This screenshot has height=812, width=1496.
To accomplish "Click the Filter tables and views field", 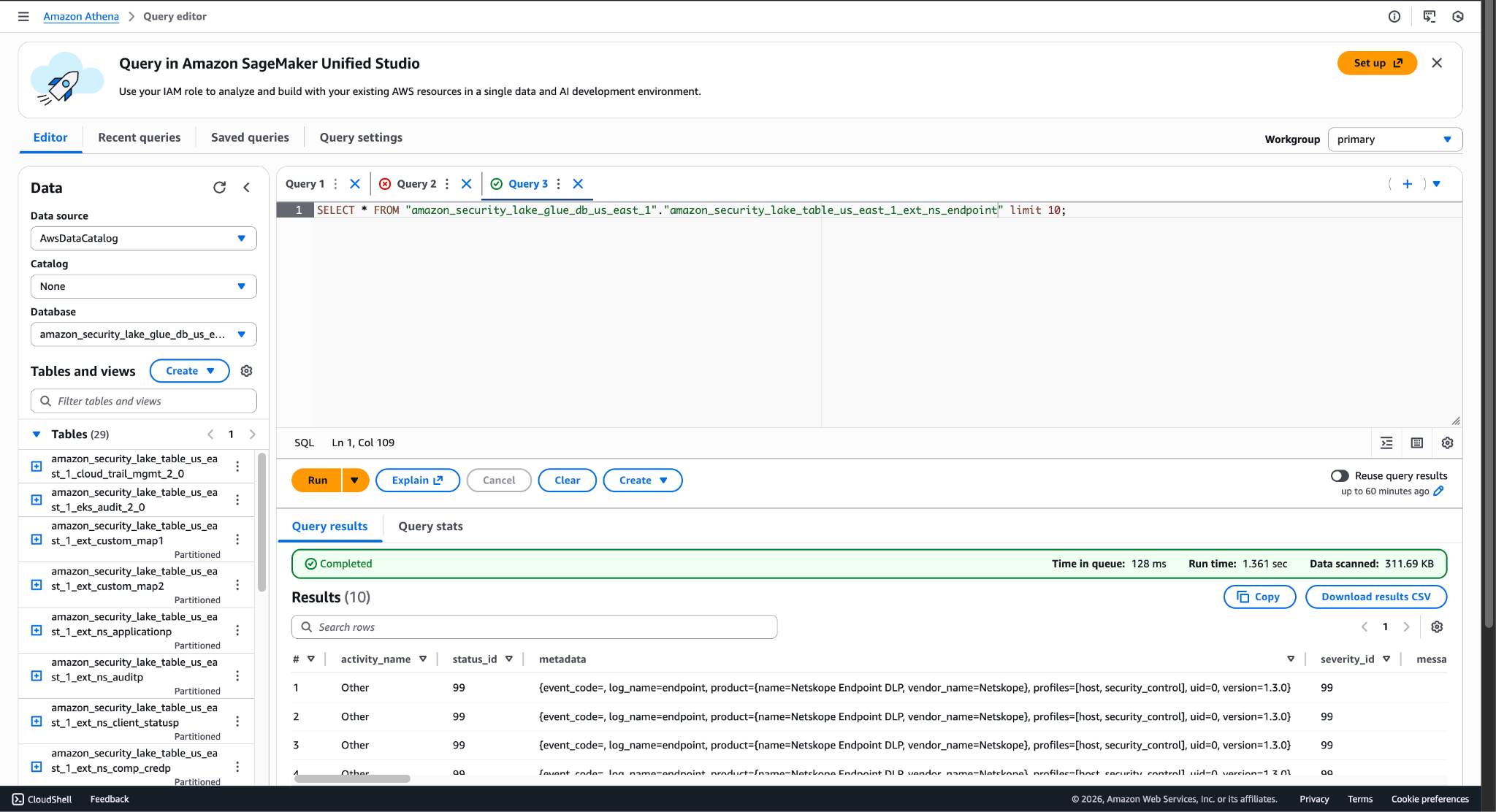I will (144, 401).
